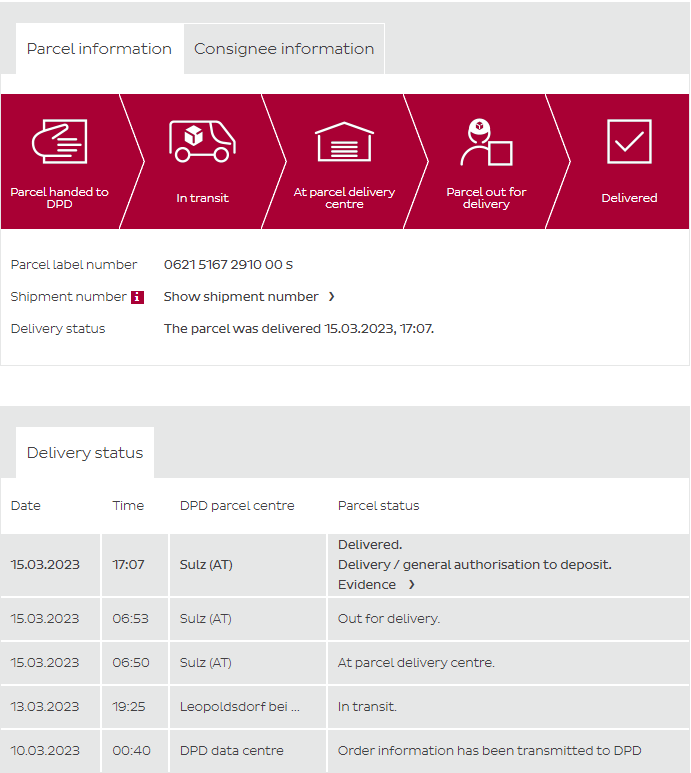Screen dimensions: 691x773
Task: Click the Parcel status column header
Action: pyautogui.click(x=379, y=506)
